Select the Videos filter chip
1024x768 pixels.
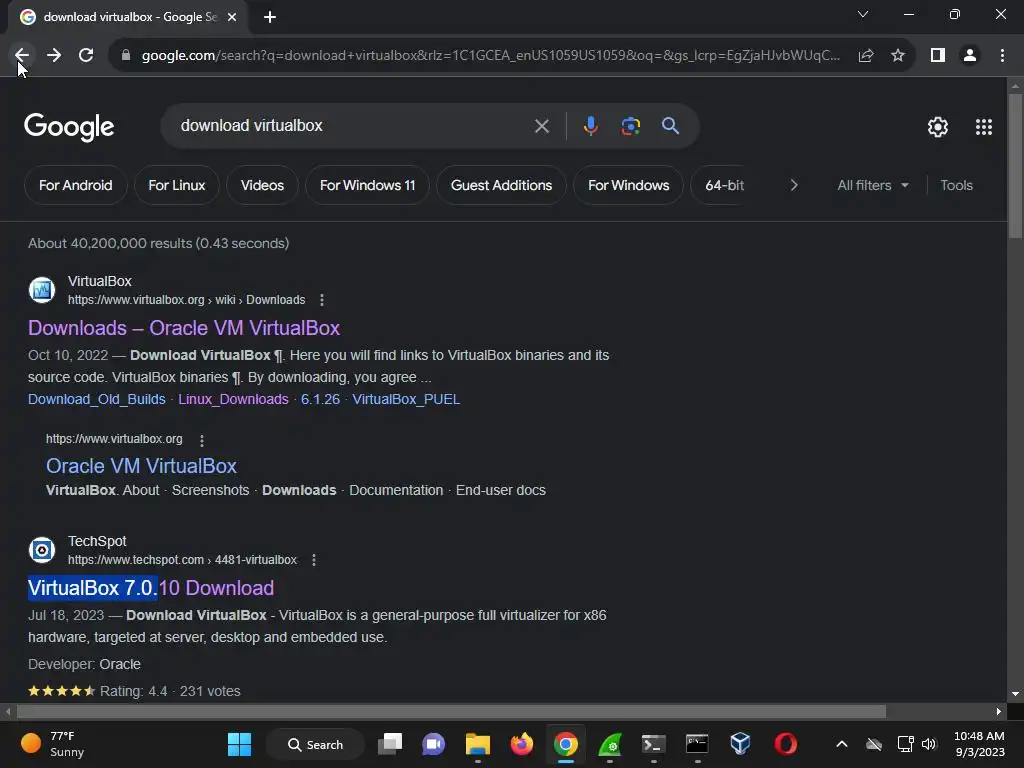click(x=262, y=185)
